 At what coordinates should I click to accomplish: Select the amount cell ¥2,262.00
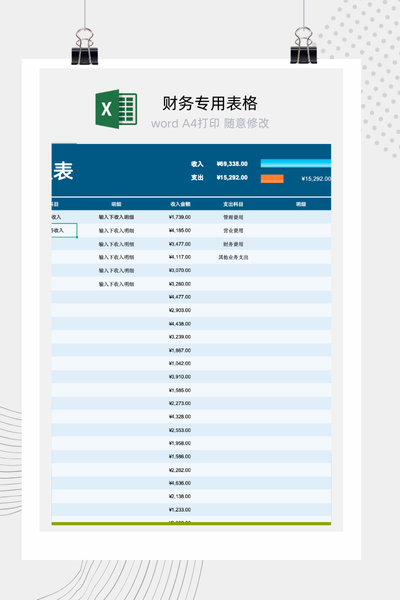(x=180, y=470)
